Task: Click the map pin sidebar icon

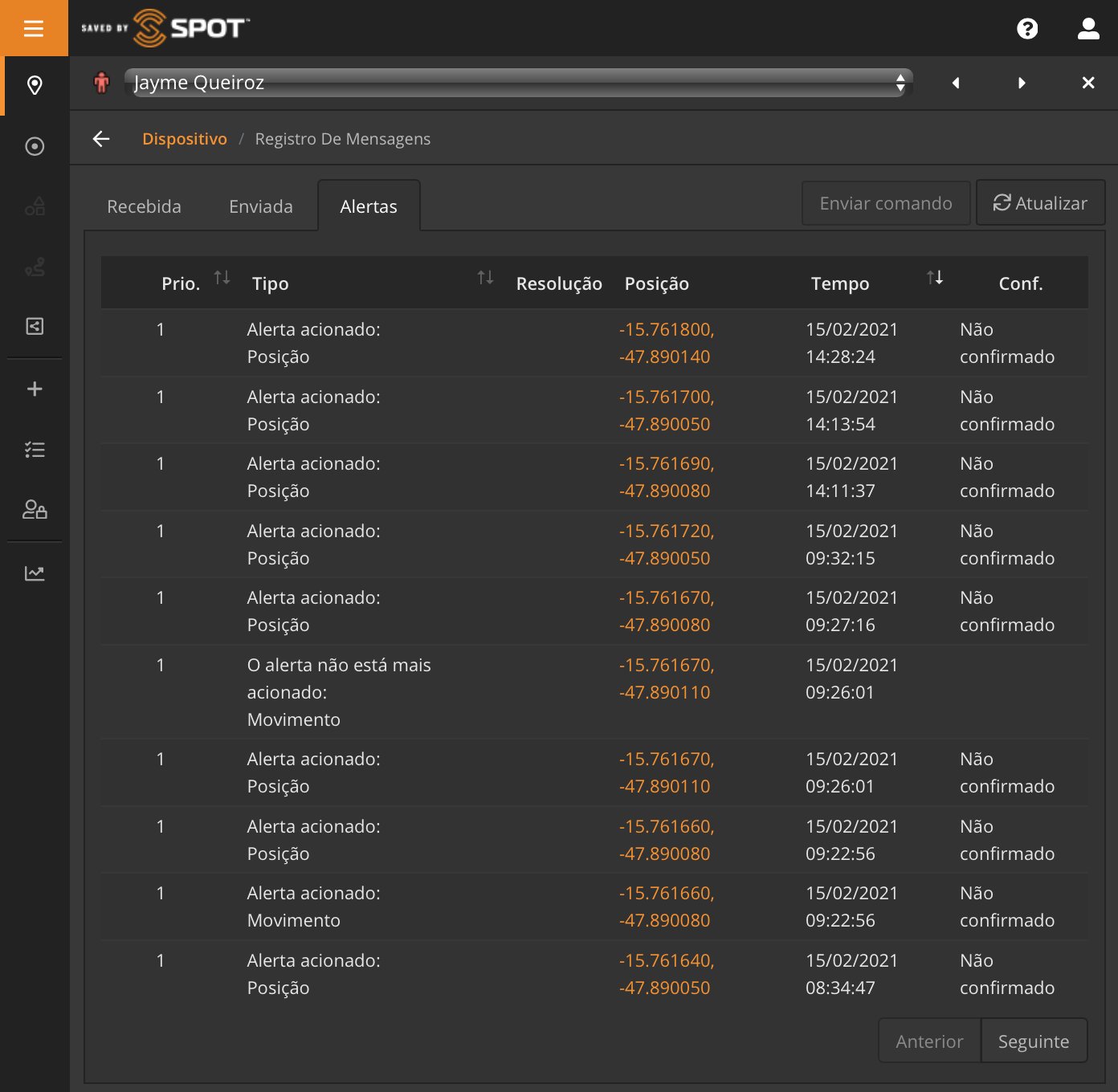Action: [35, 85]
